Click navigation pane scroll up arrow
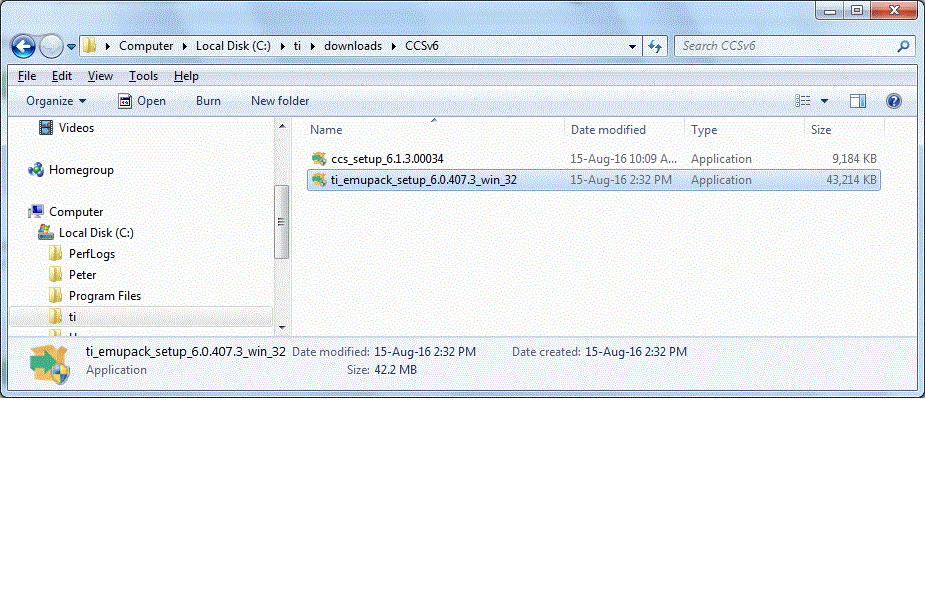Screen dimensions: 925x614 [x=282, y=126]
